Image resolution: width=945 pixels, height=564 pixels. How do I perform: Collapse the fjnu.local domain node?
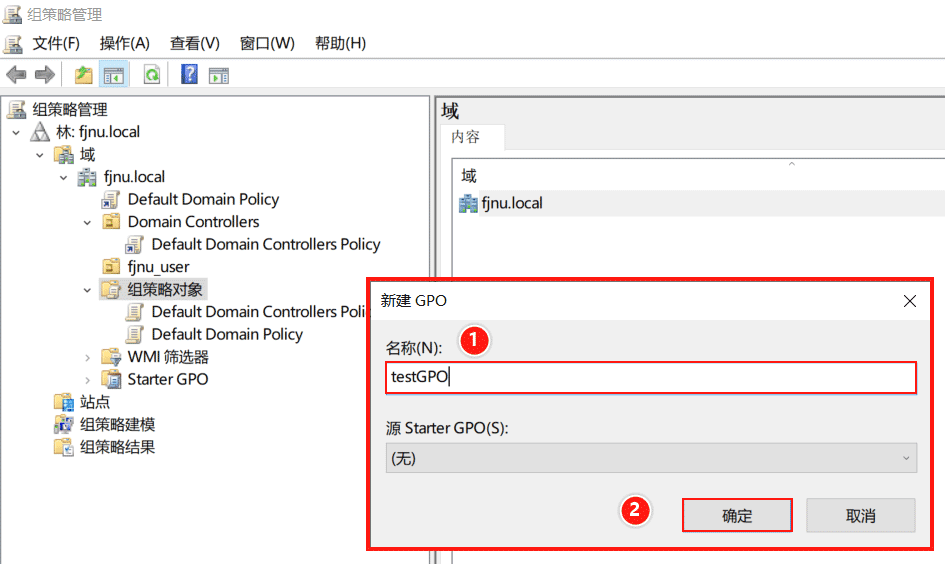tap(63, 177)
